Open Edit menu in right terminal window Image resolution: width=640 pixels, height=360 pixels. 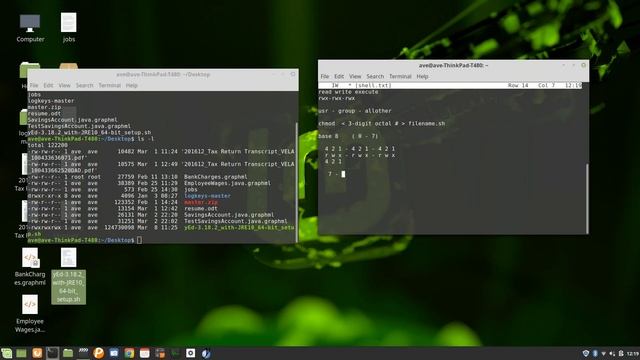pos(339,76)
